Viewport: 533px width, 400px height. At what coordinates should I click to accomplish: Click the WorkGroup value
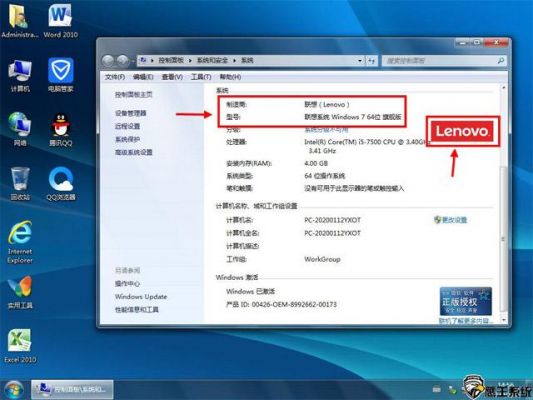pyautogui.click(x=322, y=259)
